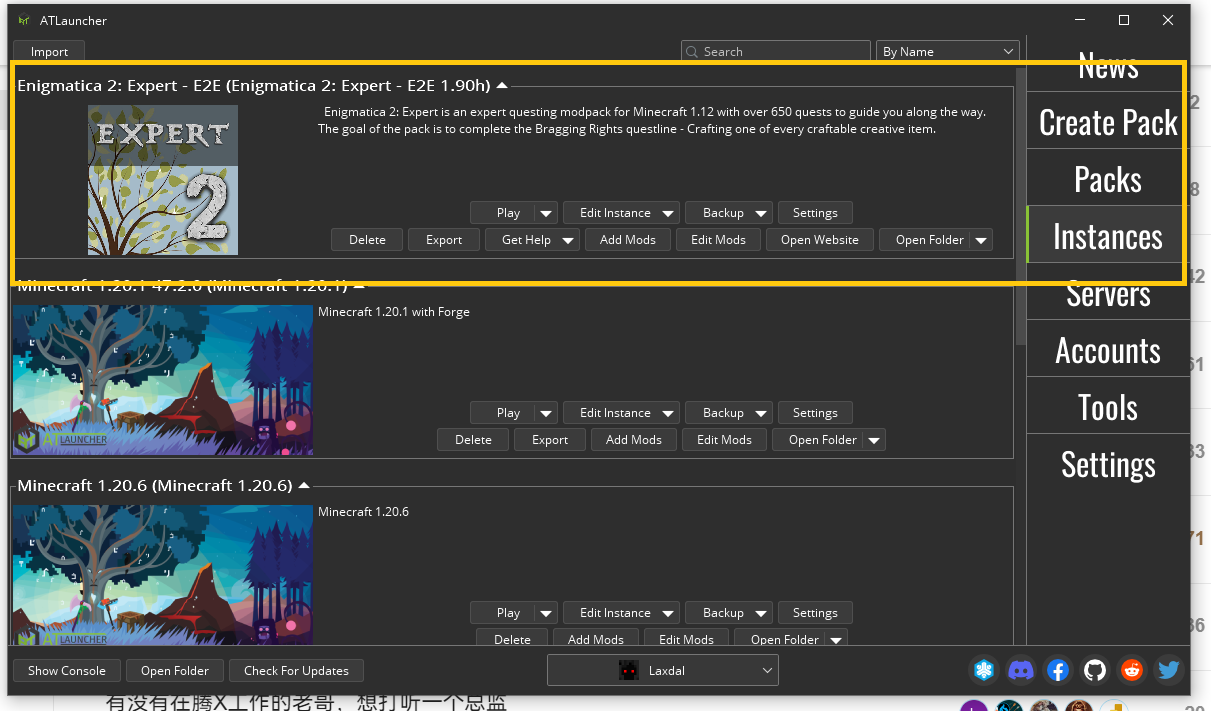This screenshot has width=1211, height=711.
Task: Open the Discord icon link
Action: pyautogui.click(x=1021, y=670)
